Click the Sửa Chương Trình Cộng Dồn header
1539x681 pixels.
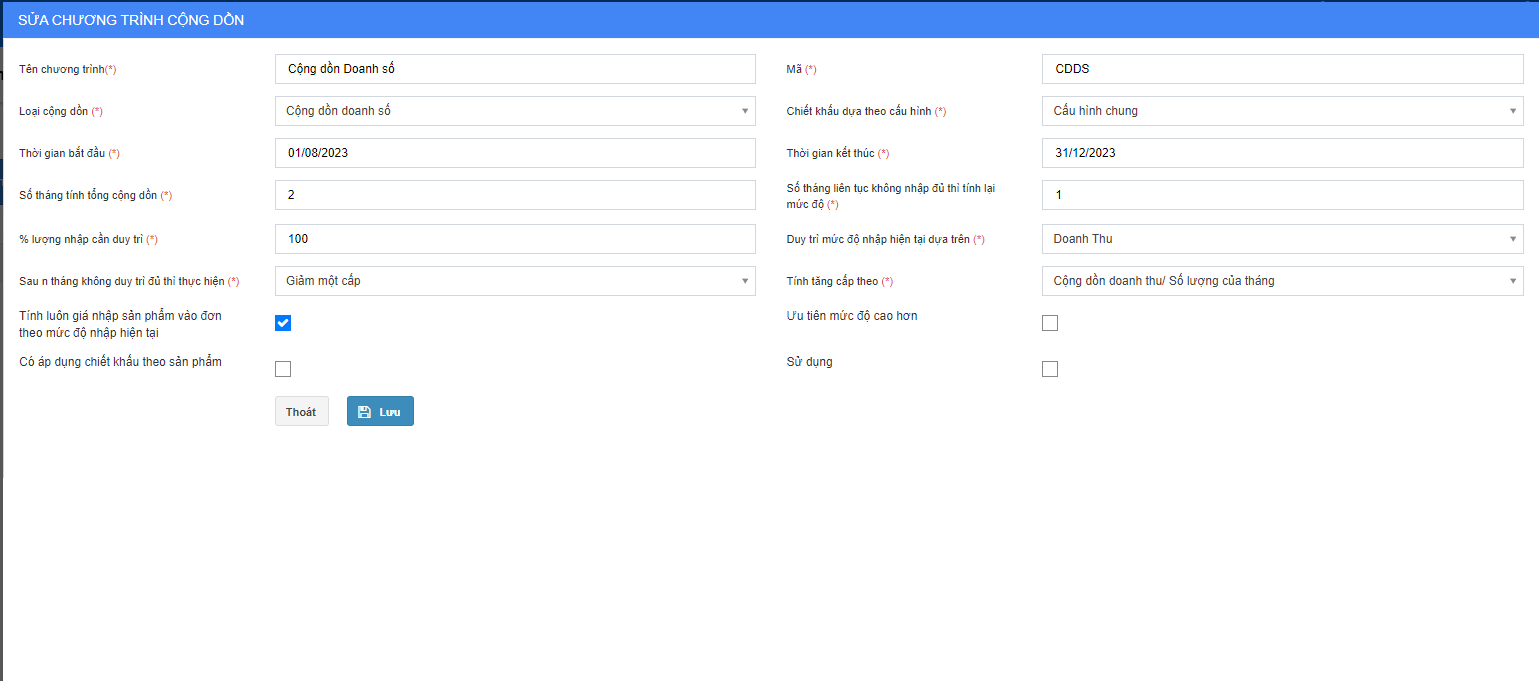coord(131,20)
